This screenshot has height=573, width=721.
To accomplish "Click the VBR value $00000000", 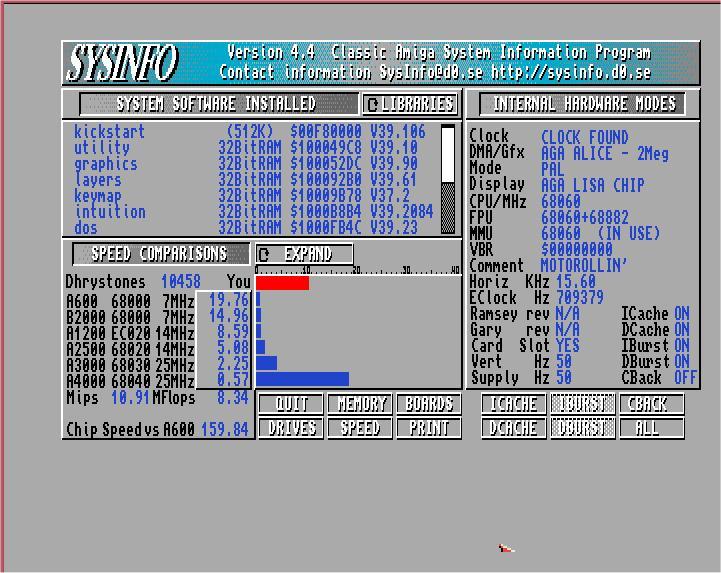I will point(577,249).
